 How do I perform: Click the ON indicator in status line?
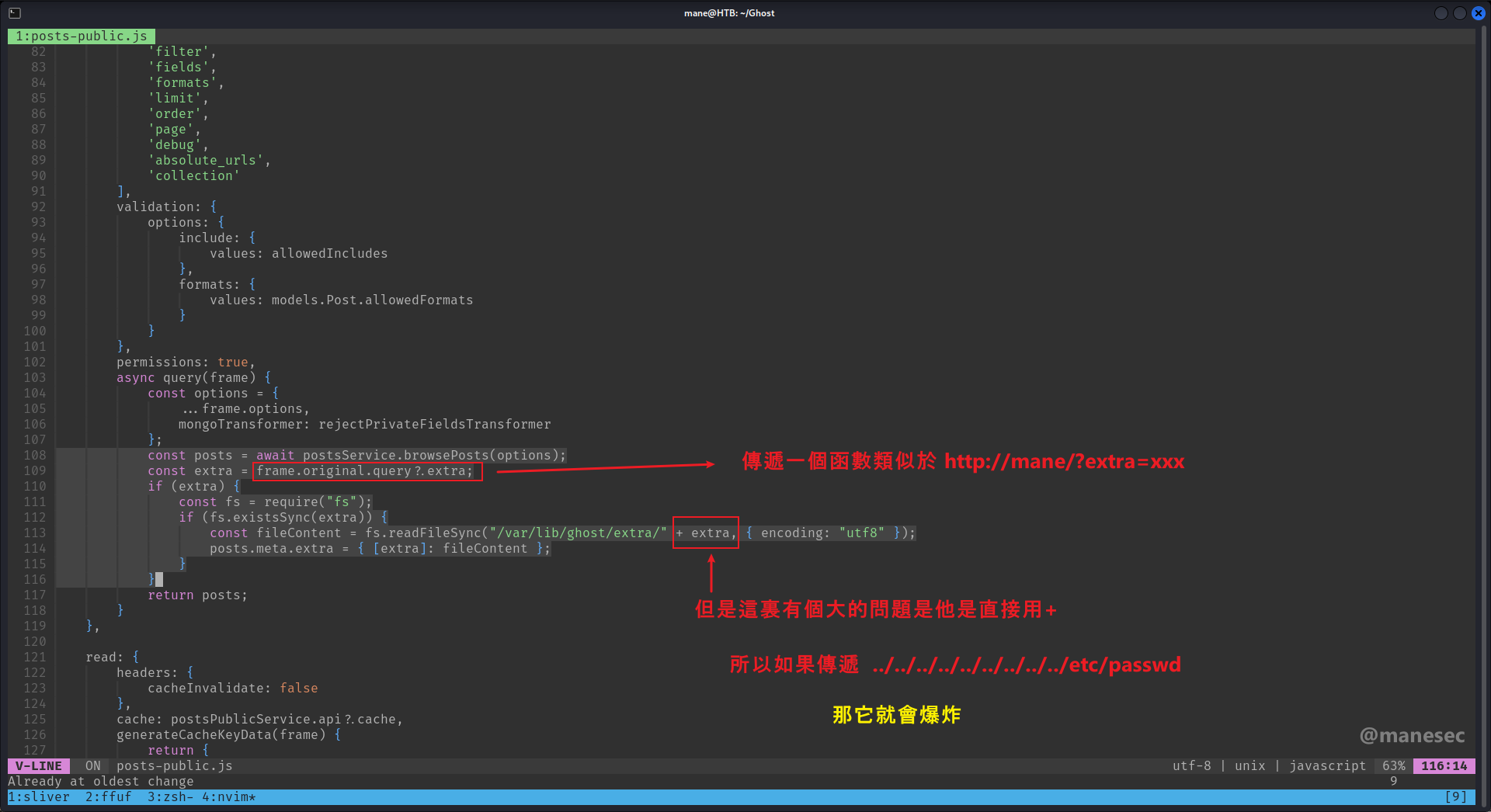(x=93, y=766)
